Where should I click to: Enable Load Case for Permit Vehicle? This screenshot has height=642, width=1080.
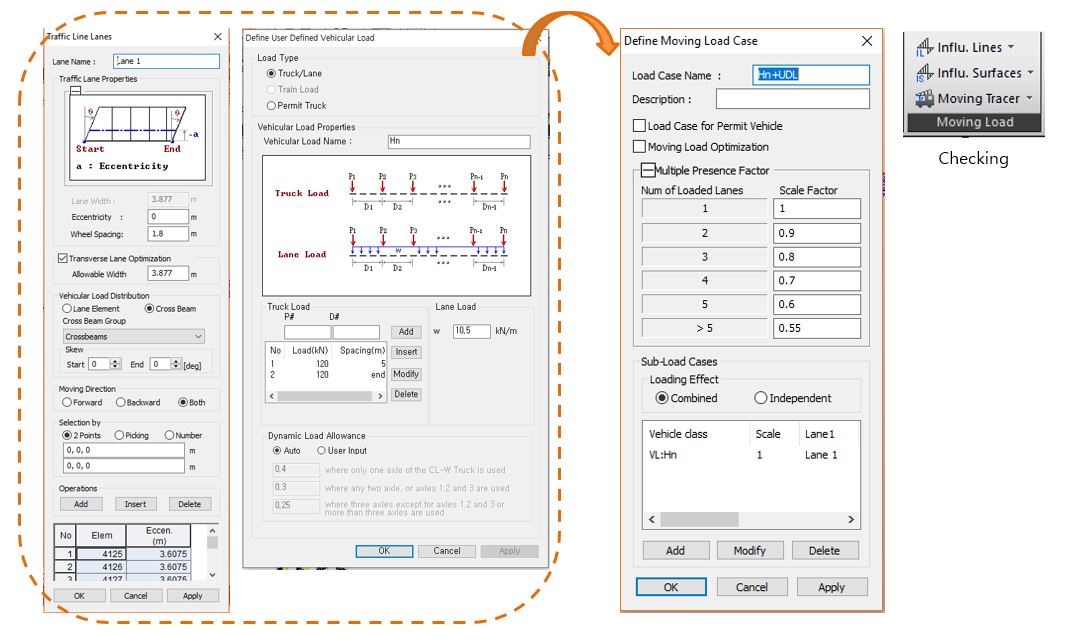click(639, 126)
